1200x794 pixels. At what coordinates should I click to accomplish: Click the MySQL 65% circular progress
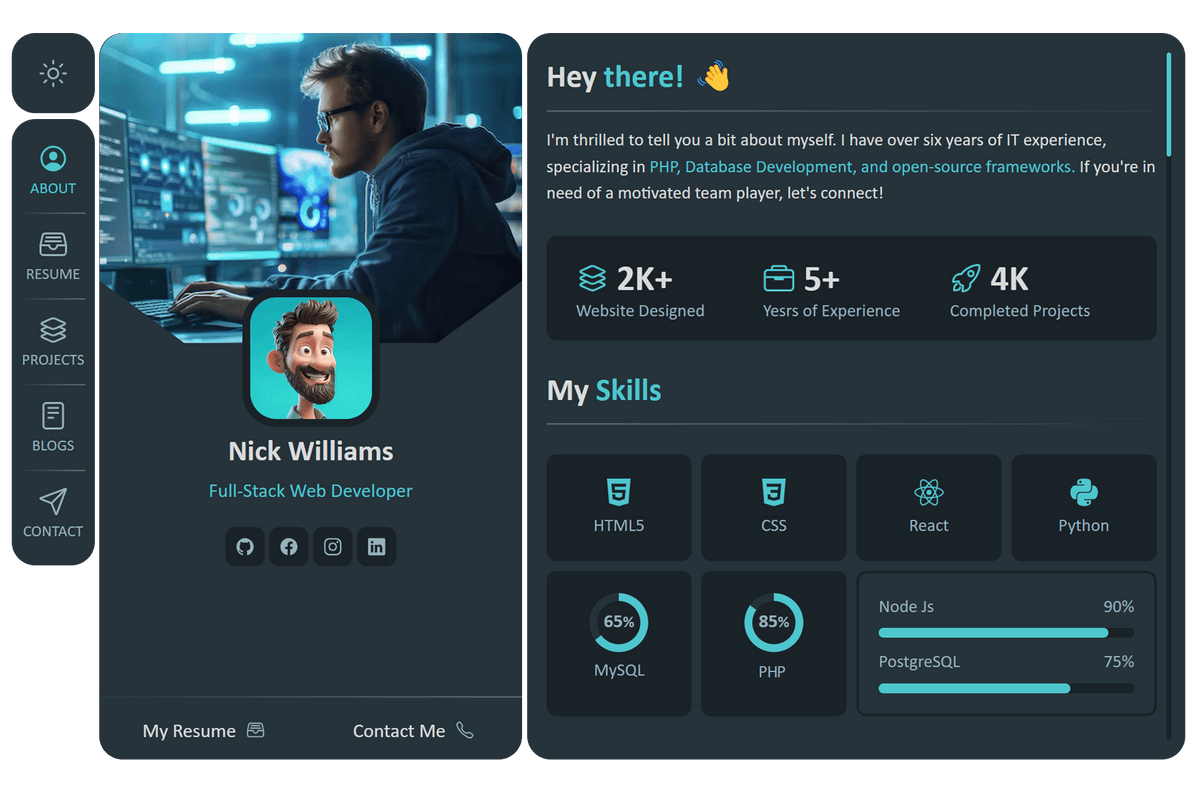(619, 622)
